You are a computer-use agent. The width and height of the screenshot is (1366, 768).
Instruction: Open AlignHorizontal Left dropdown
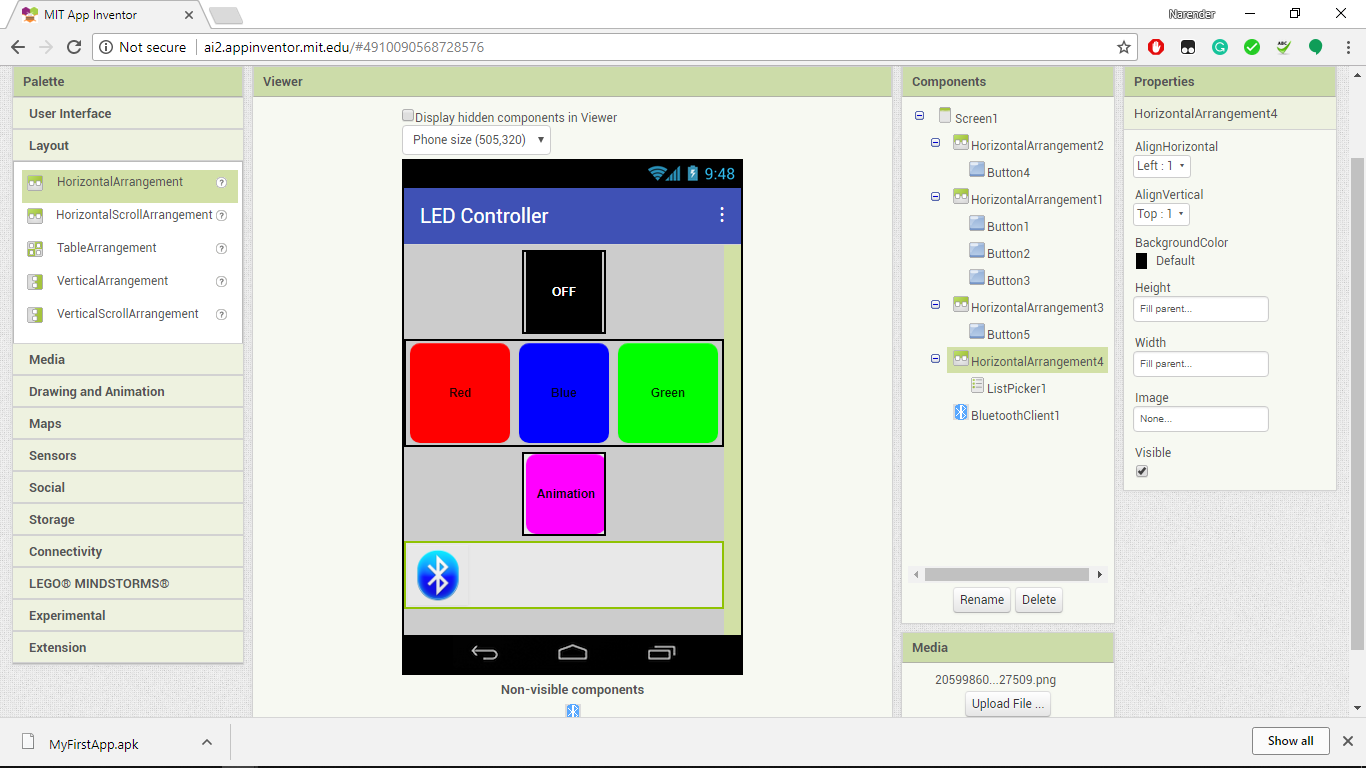point(1162,166)
